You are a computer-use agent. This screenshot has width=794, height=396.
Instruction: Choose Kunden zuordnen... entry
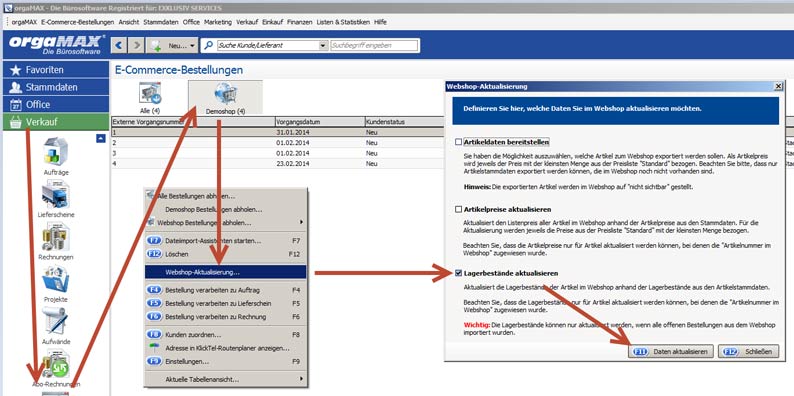[226, 335]
